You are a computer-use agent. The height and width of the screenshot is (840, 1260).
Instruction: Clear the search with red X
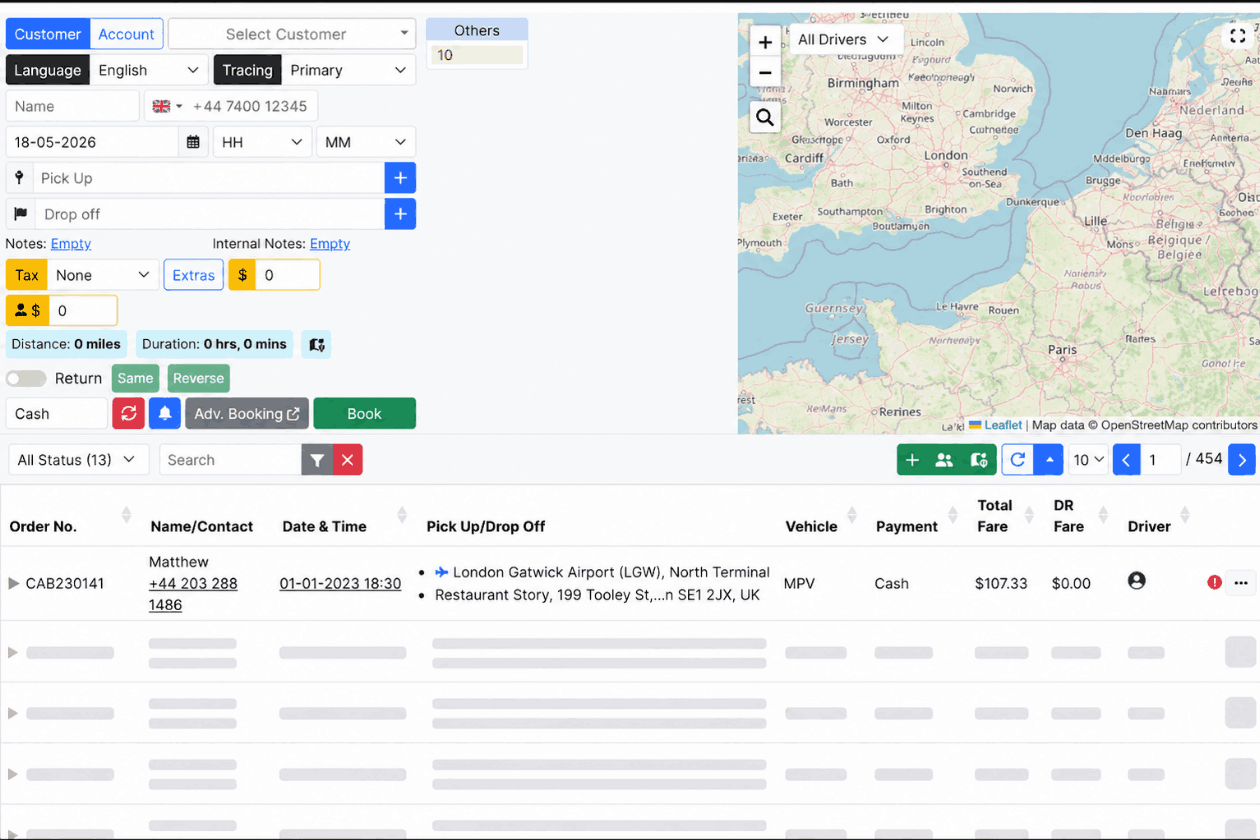[x=348, y=460]
